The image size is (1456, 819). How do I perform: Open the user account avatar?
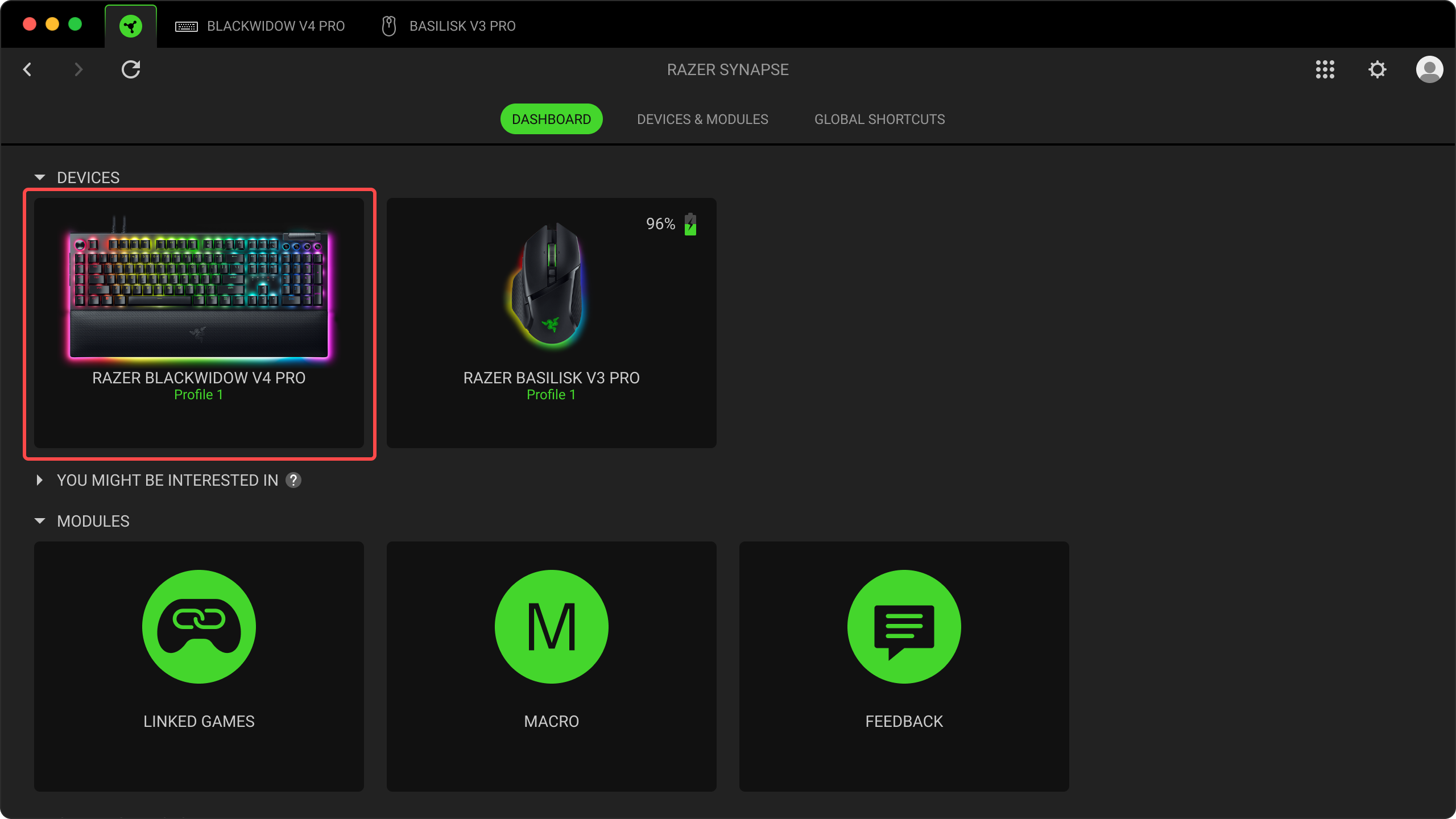coord(1429,69)
